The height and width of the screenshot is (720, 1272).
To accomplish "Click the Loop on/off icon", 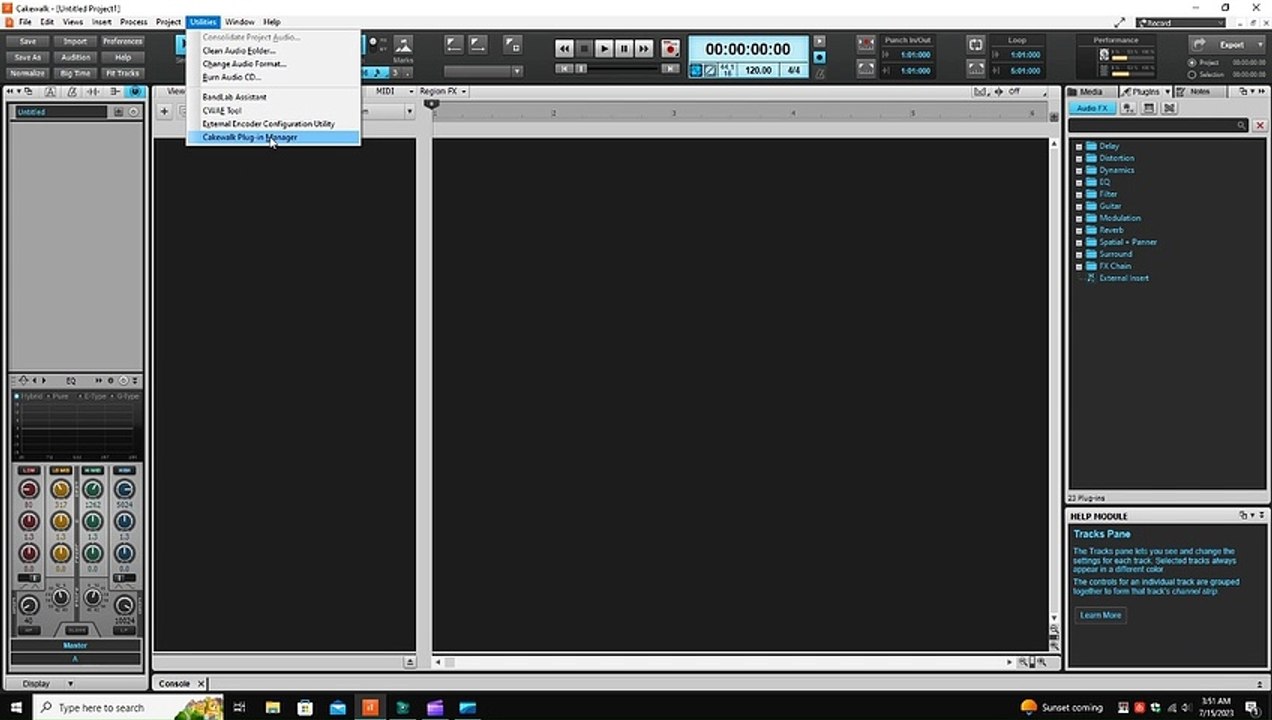I will pos(975,45).
